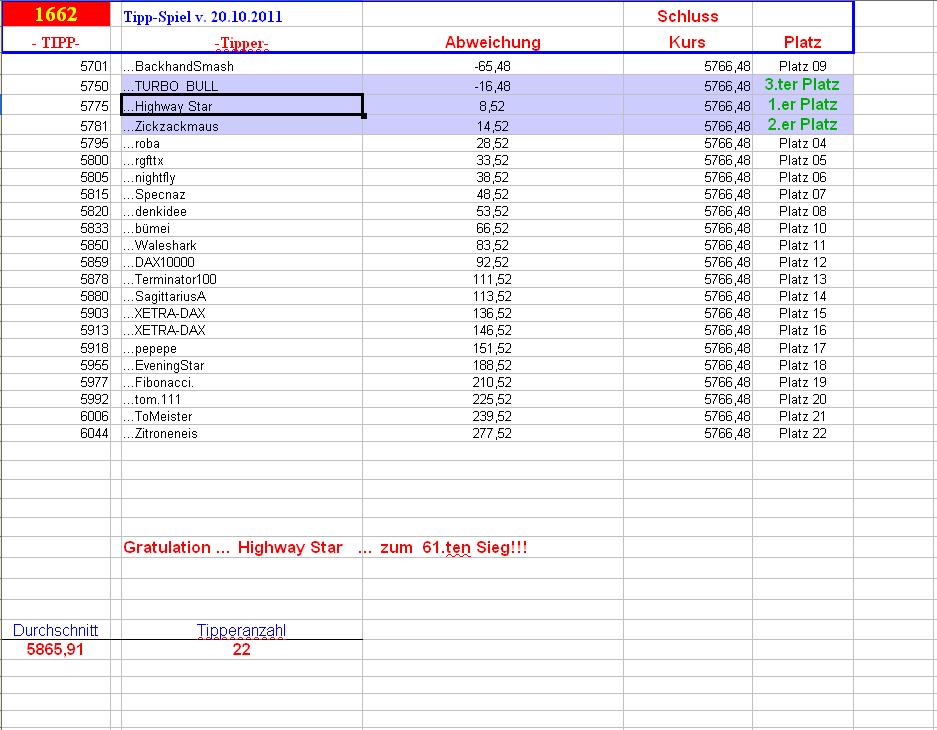
Task: Click the tip value 6044
Action: pyautogui.click(x=94, y=433)
